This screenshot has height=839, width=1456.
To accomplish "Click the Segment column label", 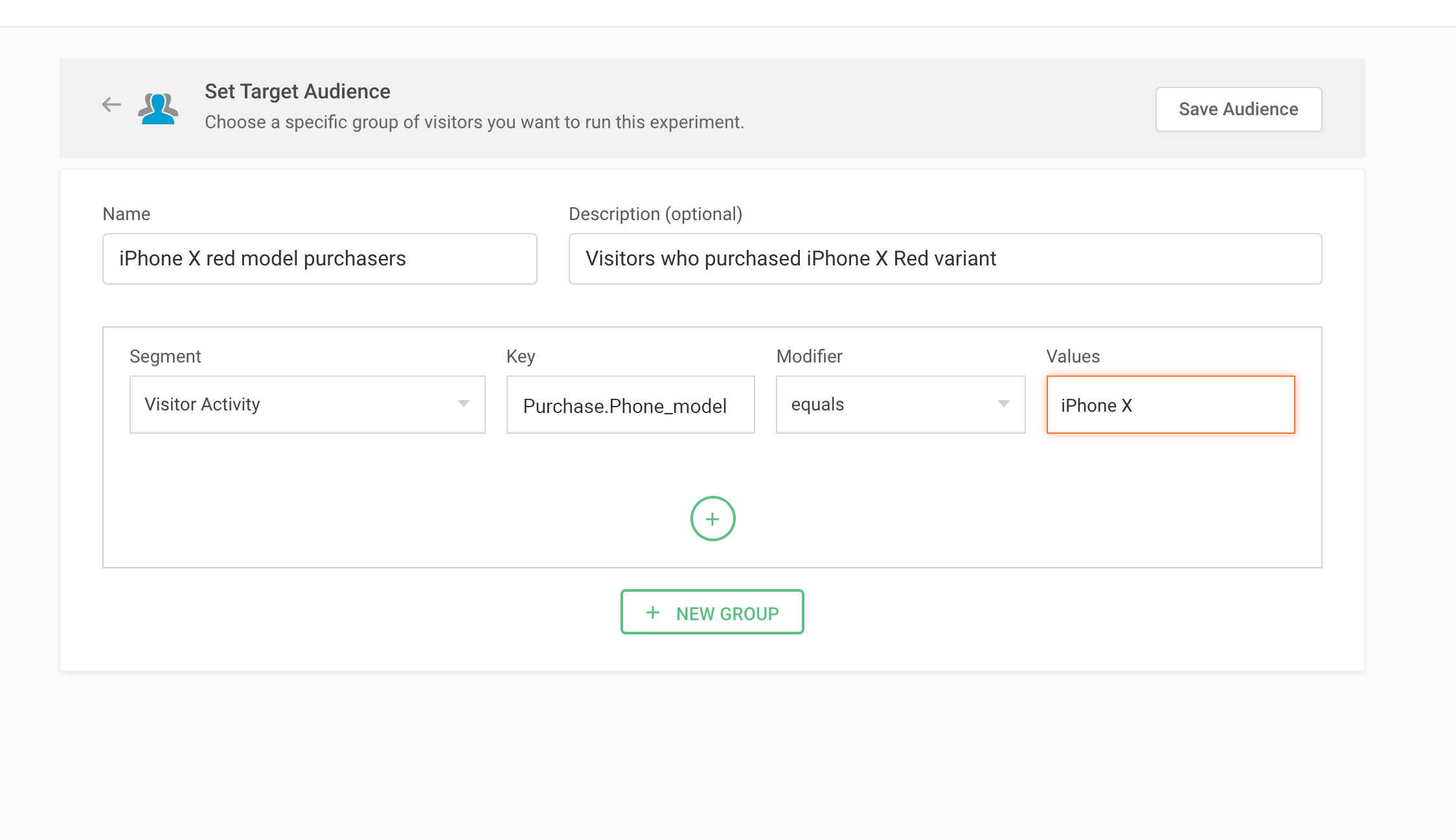I will click(x=165, y=356).
